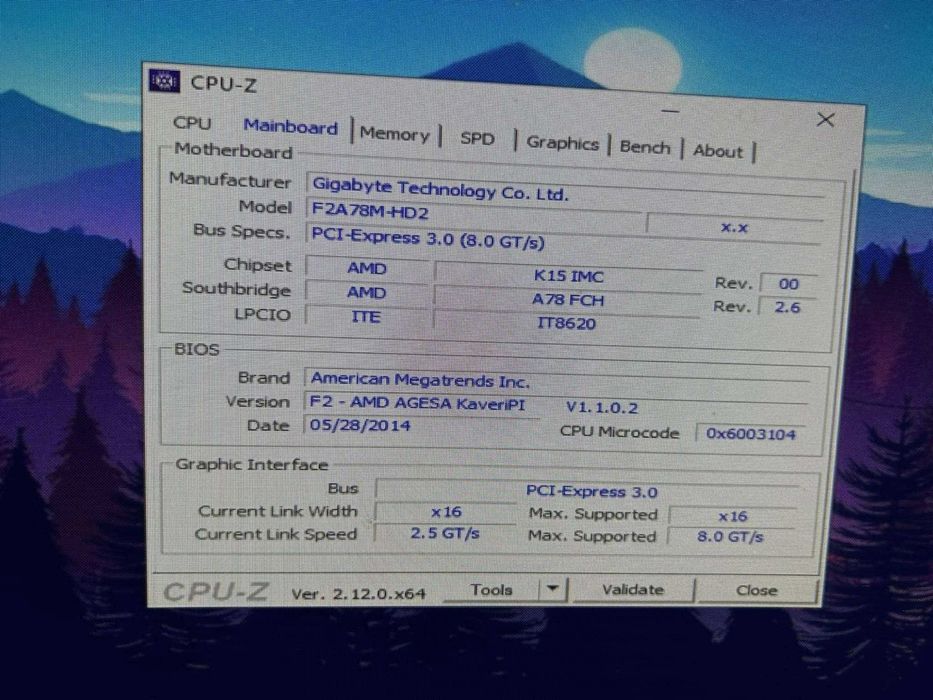The height and width of the screenshot is (700, 933).
Task: Click the Validate button
Action: pos(633,590)
